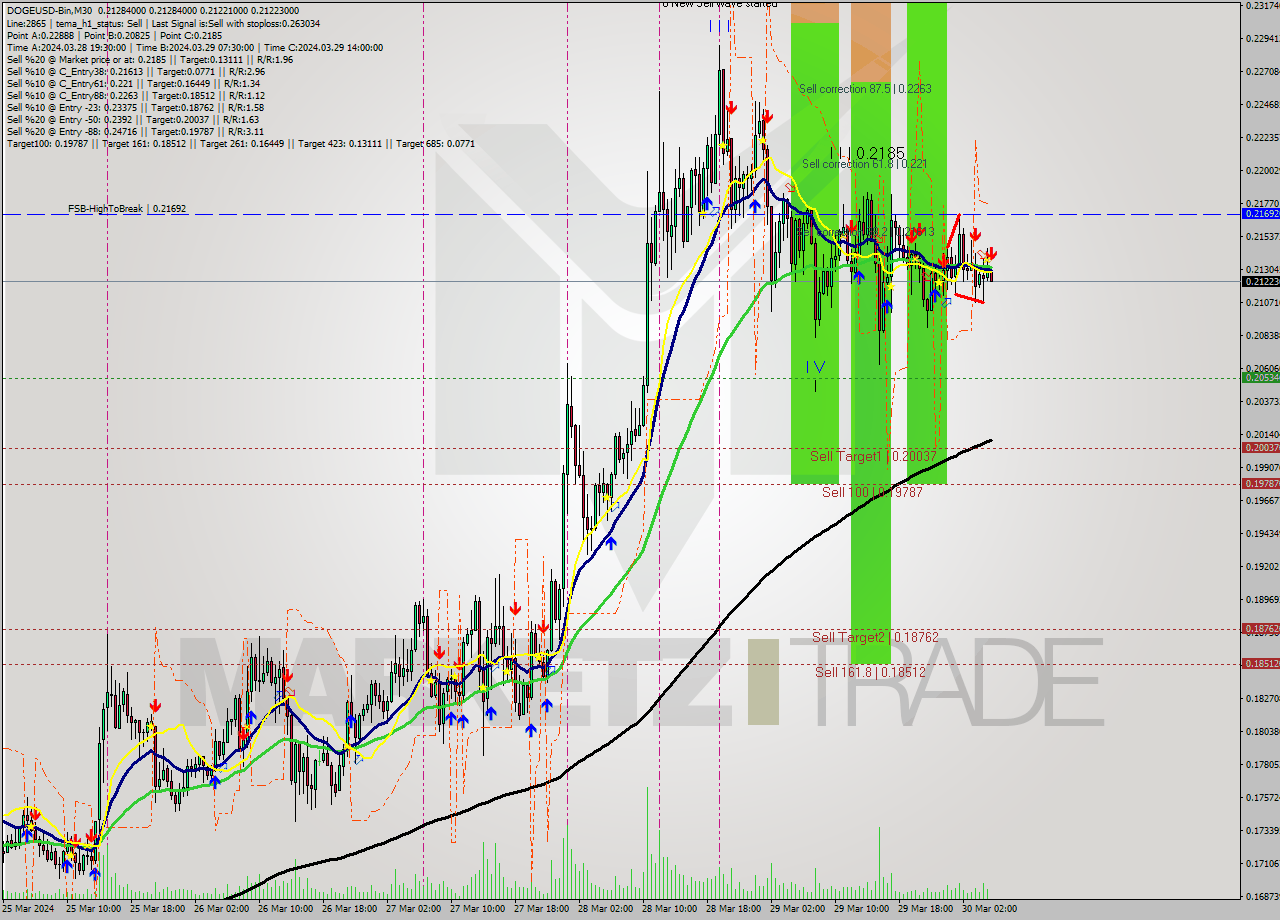Click the '26 Mar 02:00' time axis label
Image resolution: width=1280 pixels, height=920 pixels.
[221, 909]
